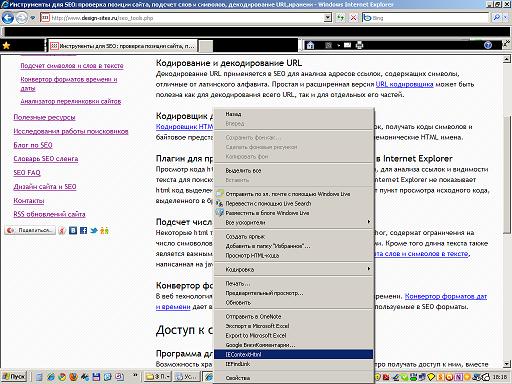Click the search magnifier button

click(497, 18)
